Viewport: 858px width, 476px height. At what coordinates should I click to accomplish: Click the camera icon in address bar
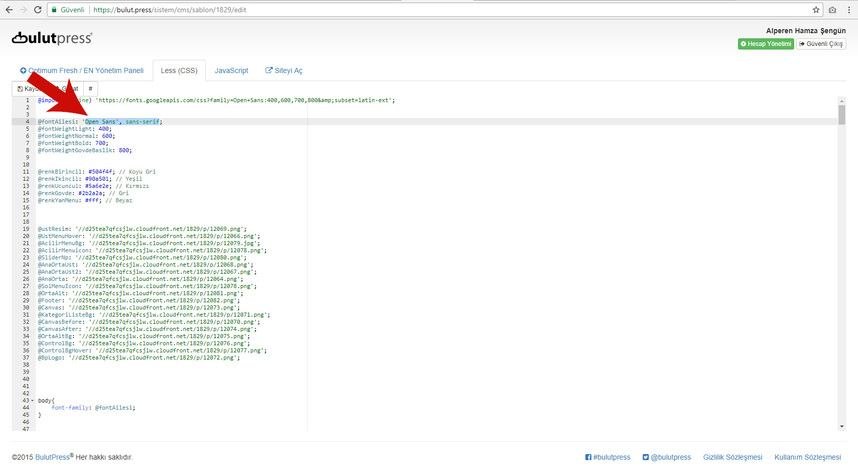point(832,9)
